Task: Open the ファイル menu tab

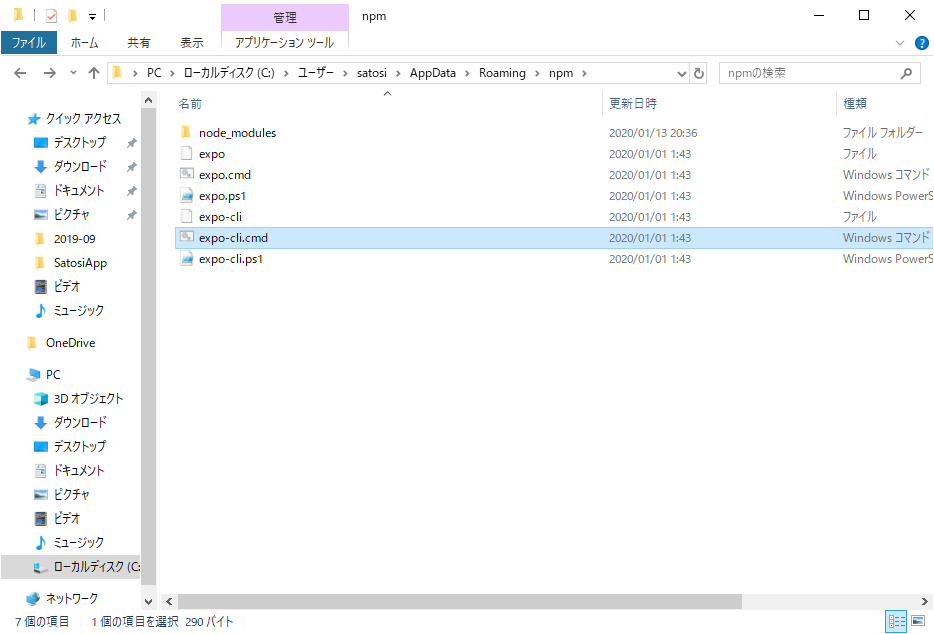Action: point(29,43)
